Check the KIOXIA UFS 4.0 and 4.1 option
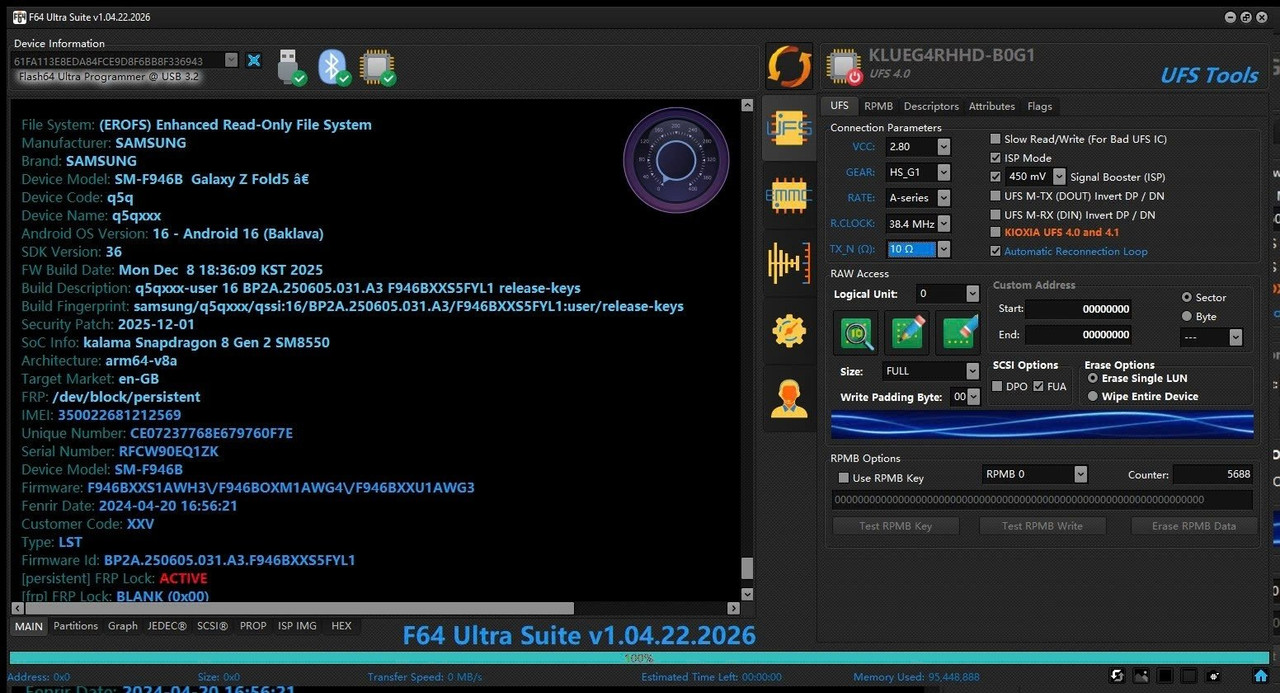The width and height of the screenshot is (1280, 693). point(995,233)
